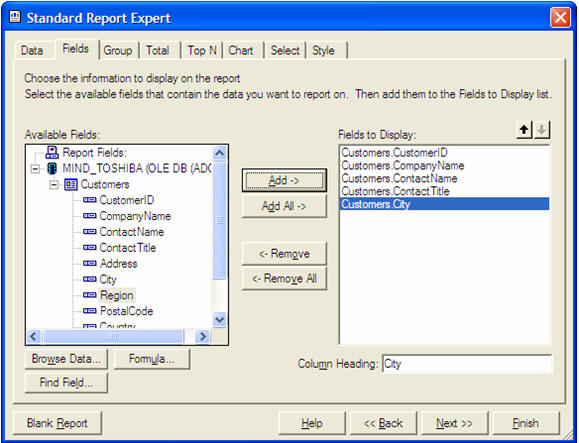Click the move field down arrow icon
Viewport: 579px width, 443px height.
542,130
